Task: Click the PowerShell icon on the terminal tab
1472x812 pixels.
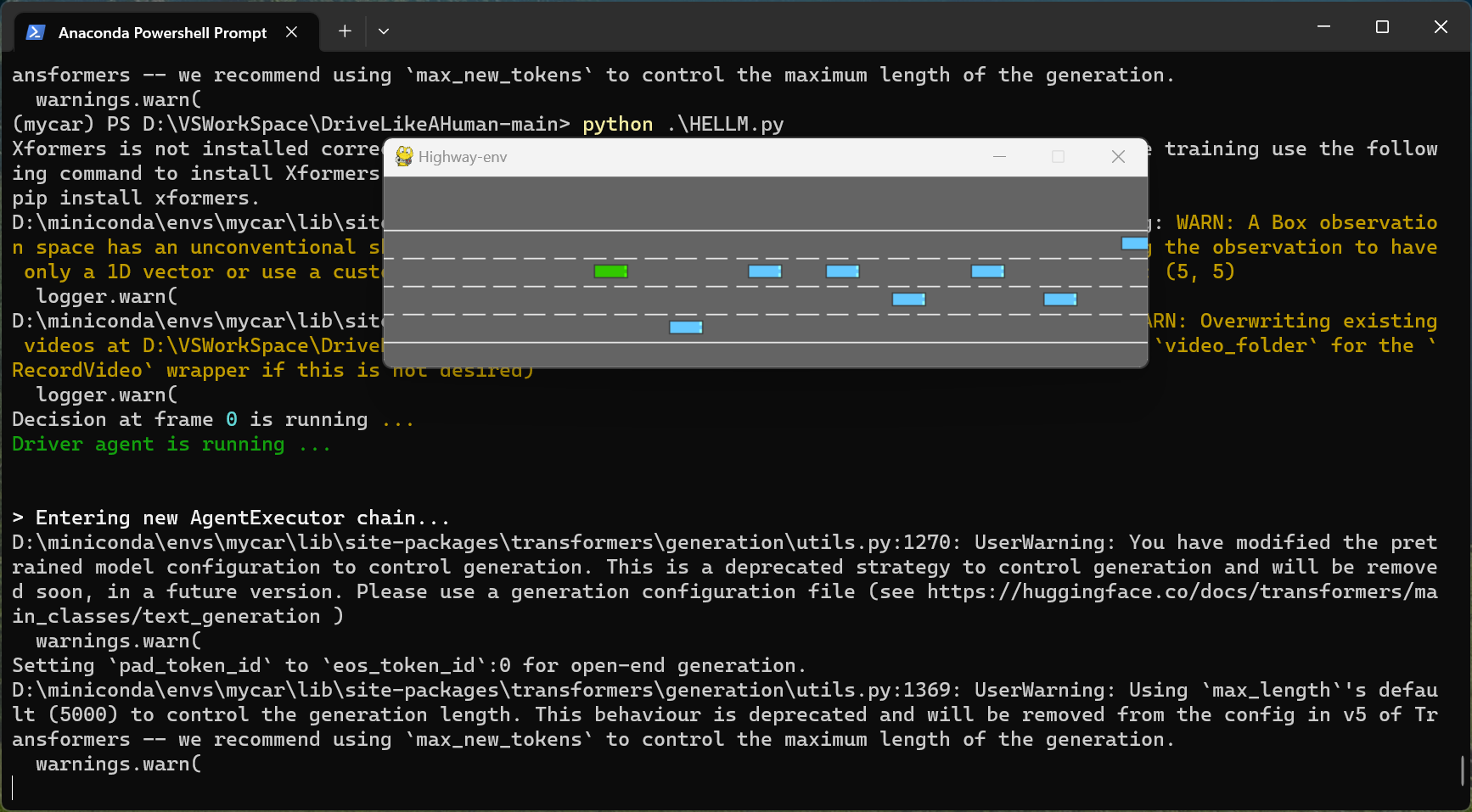Action: pyautogui.click(x=35, y=31)
